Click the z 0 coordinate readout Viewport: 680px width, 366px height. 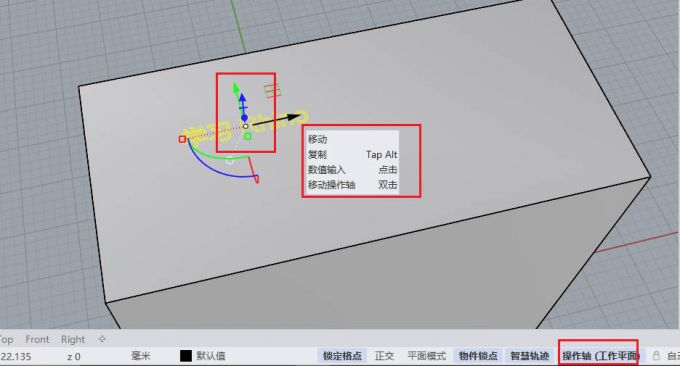point(74,356)
